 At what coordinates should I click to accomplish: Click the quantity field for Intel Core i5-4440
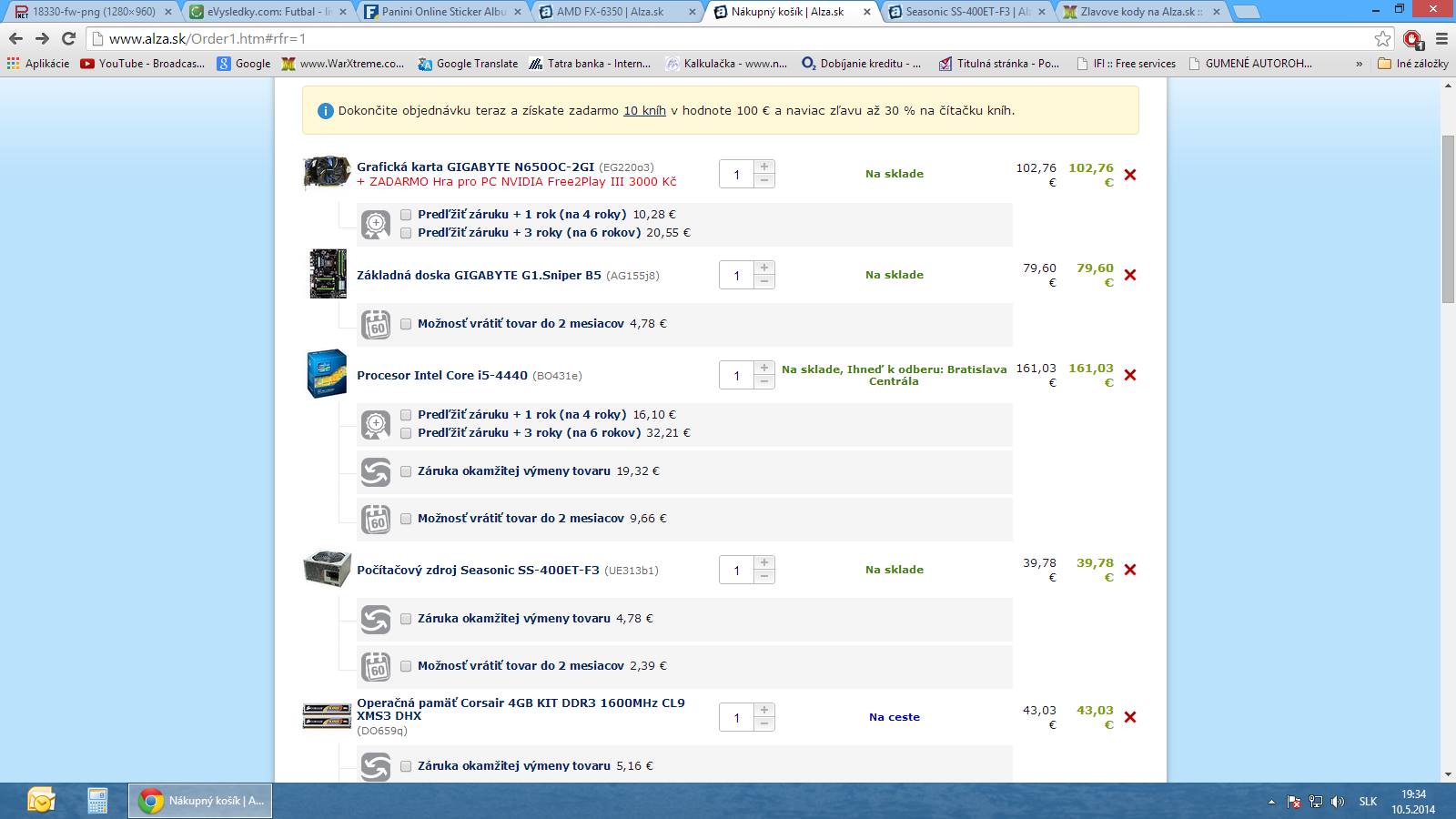point(736,376)
